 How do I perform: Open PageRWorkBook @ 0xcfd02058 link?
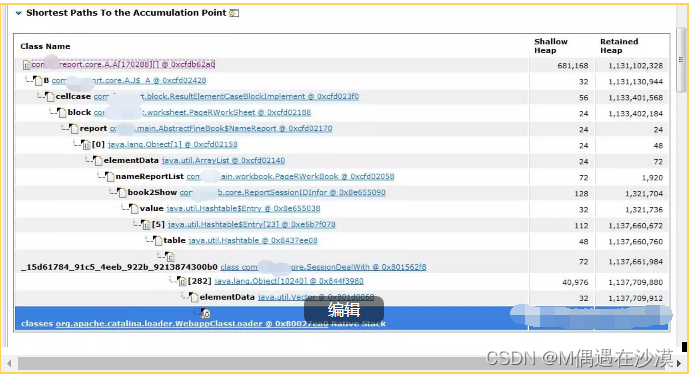tap(290, 177)
